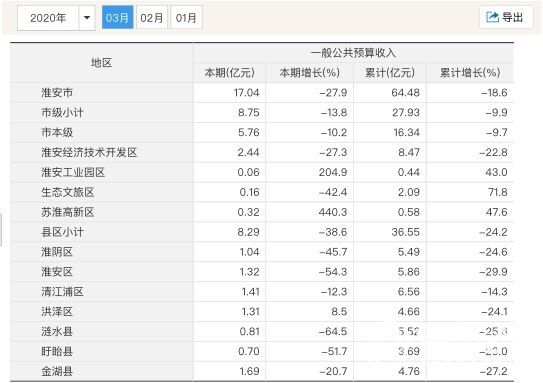Click the 8.75 value for 市级小计
The height and width of the screenshot is (383, 543).
click(x=249, y=113)
